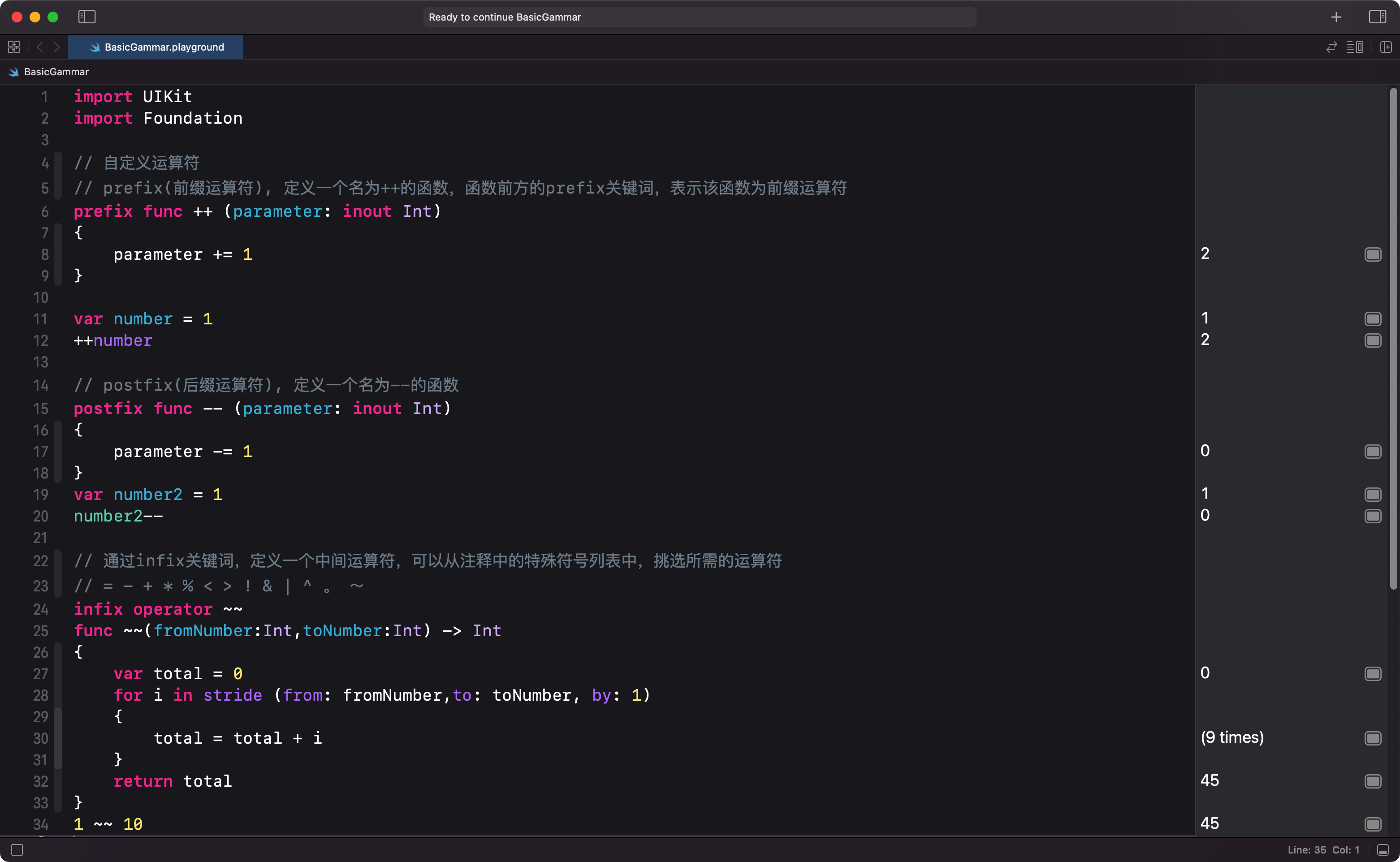
Task: Open the related items grid menu
Action: (14, 47)
